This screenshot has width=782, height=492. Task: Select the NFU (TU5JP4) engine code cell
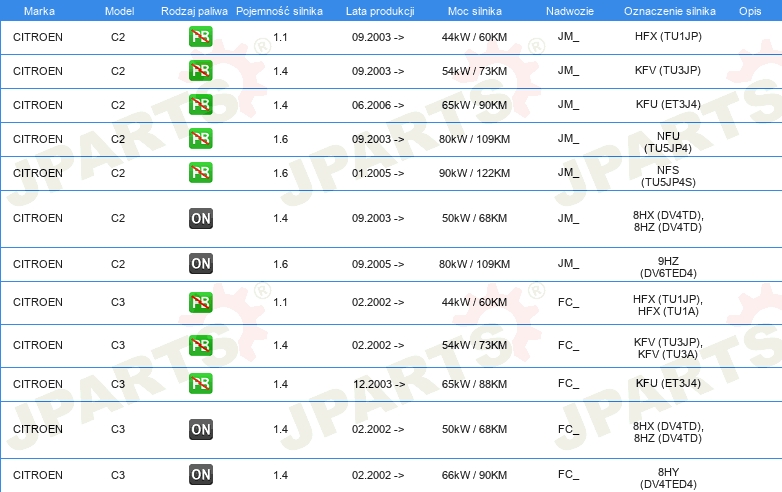pos(668,142)
